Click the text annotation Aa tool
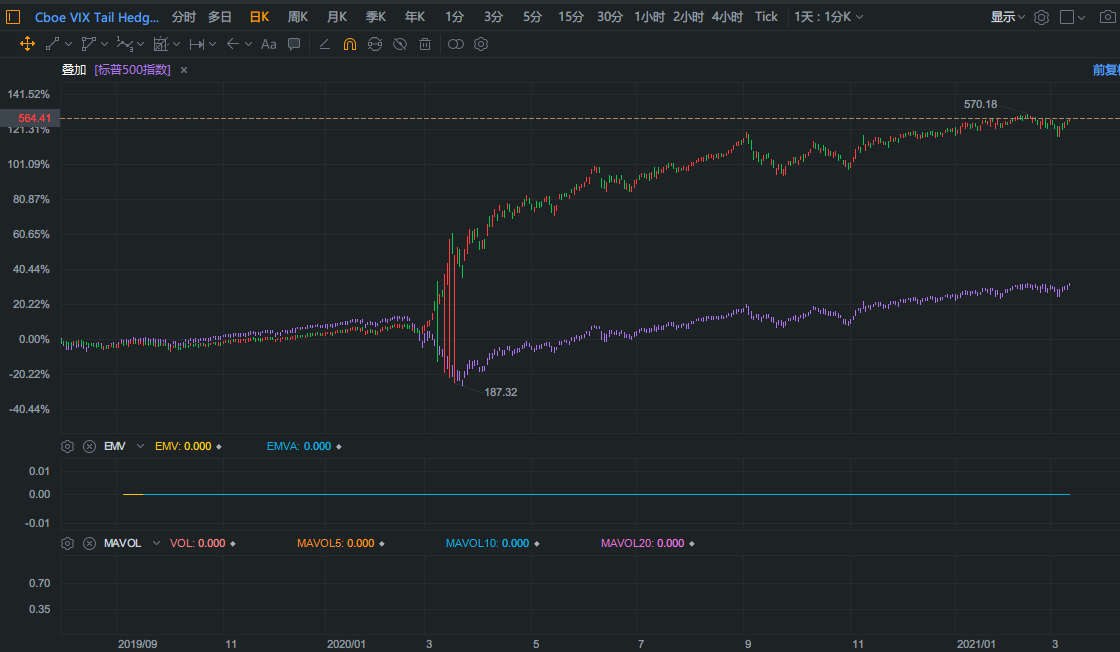 [x=268, y=44]
